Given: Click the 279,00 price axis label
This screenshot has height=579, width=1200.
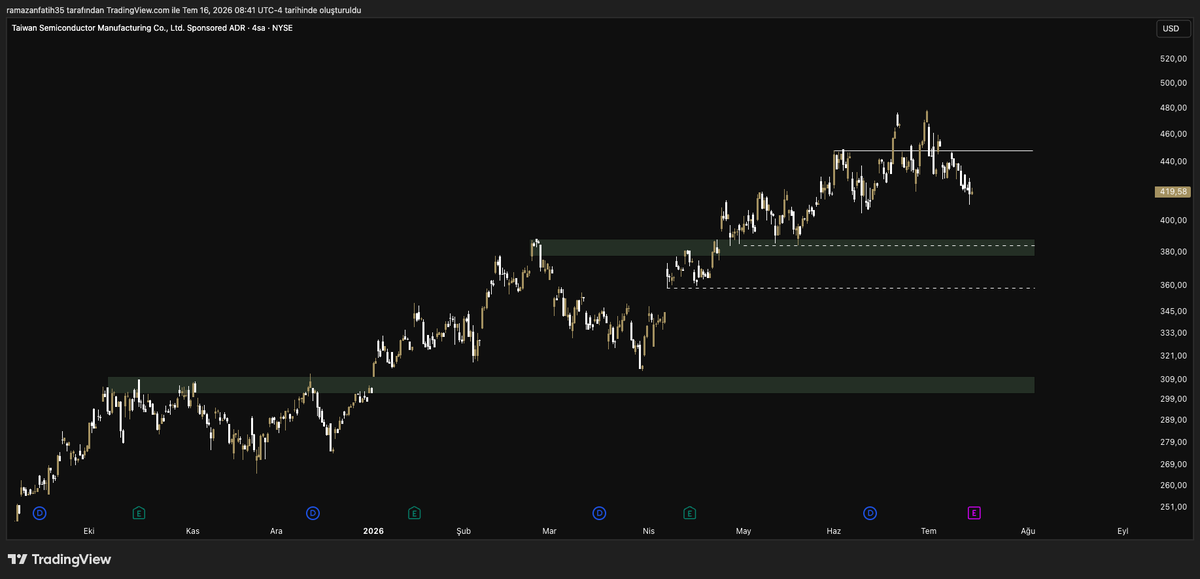Looking at the screenshot, I should coord(1172,442).
